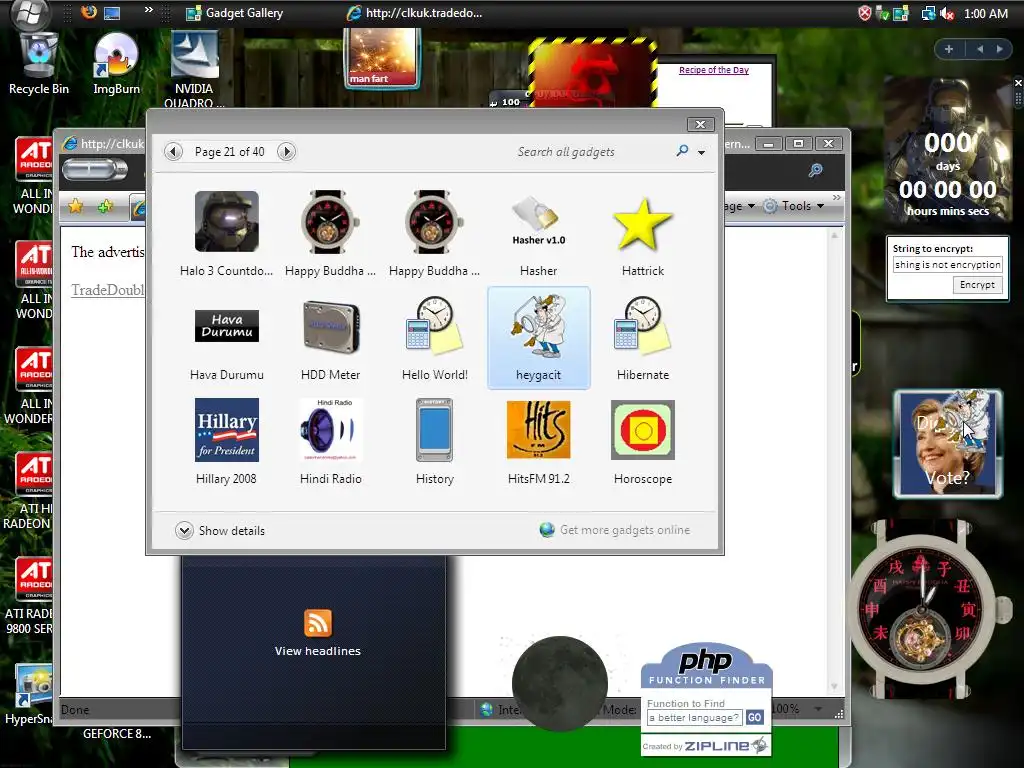The image size is (1024, 768).
Task: Select the History gadget
Action: pos(434,441)
